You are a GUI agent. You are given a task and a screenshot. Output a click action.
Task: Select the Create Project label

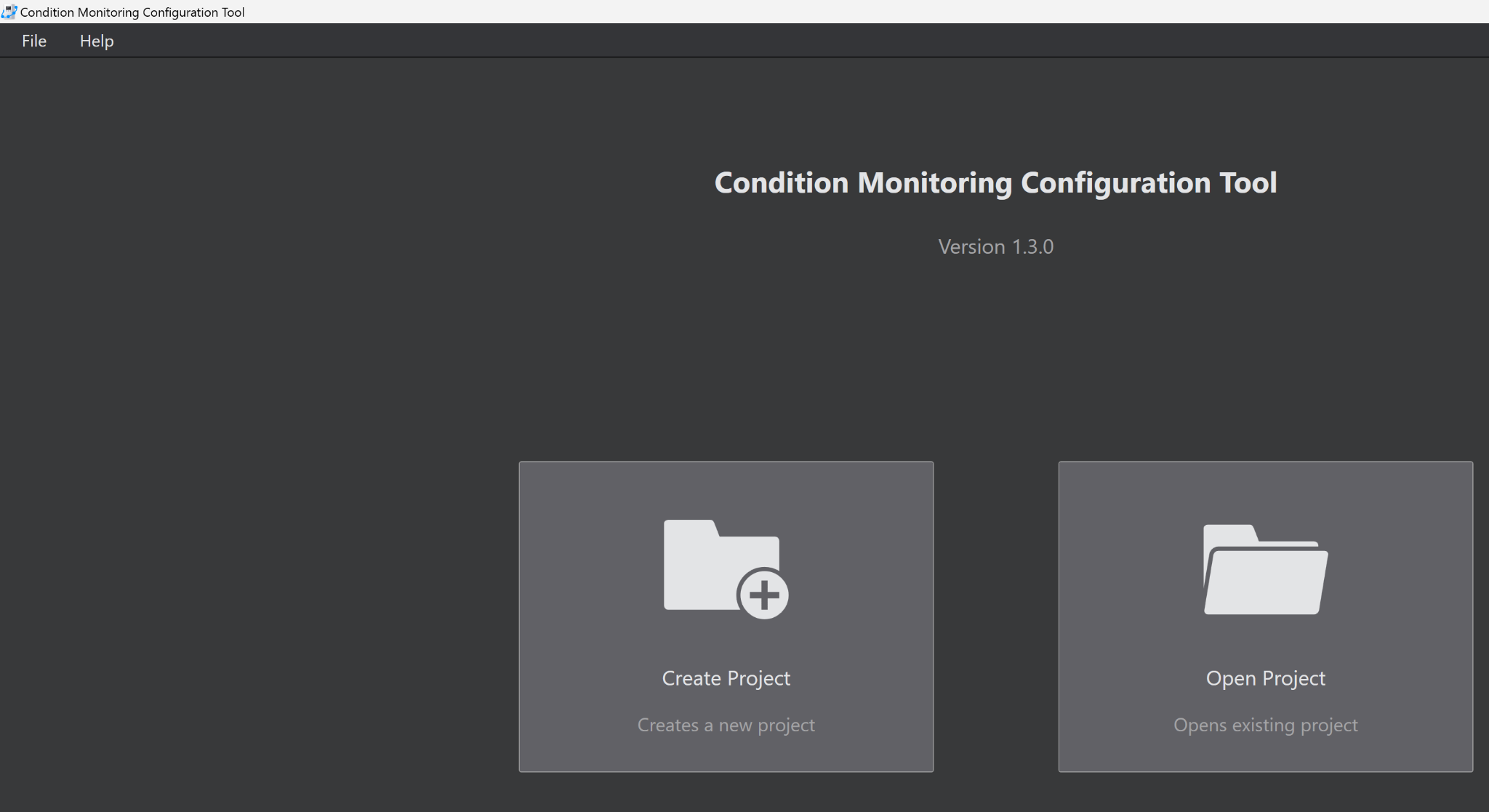(x=726, y=678)
